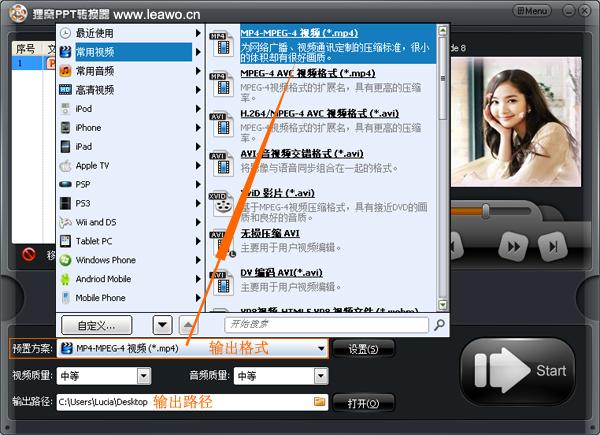Open the 视频质量 quality dropdown
The image size is (600, 435).
(143, 376)
